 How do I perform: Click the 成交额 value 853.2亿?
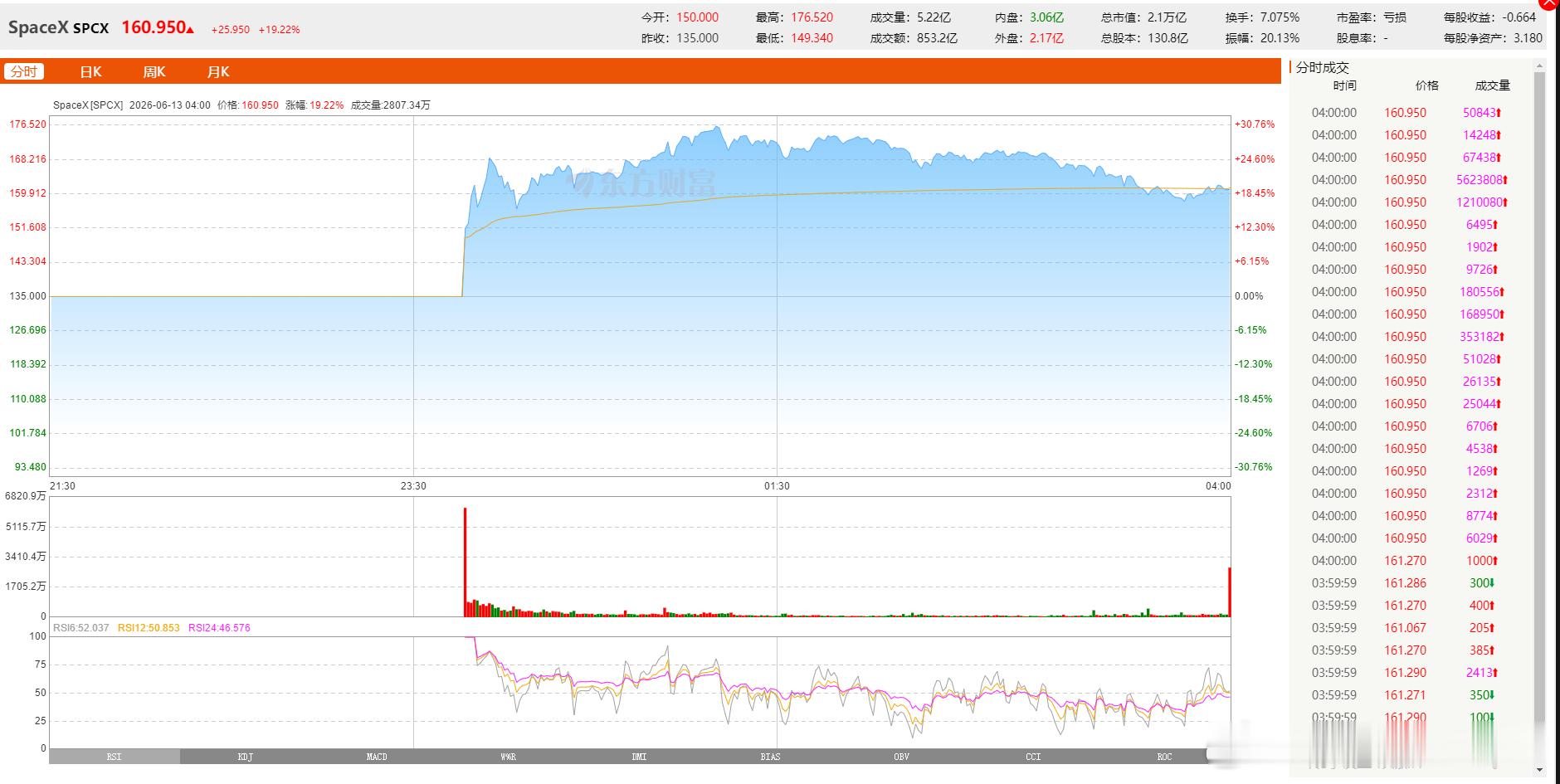[x=938, y=38]
